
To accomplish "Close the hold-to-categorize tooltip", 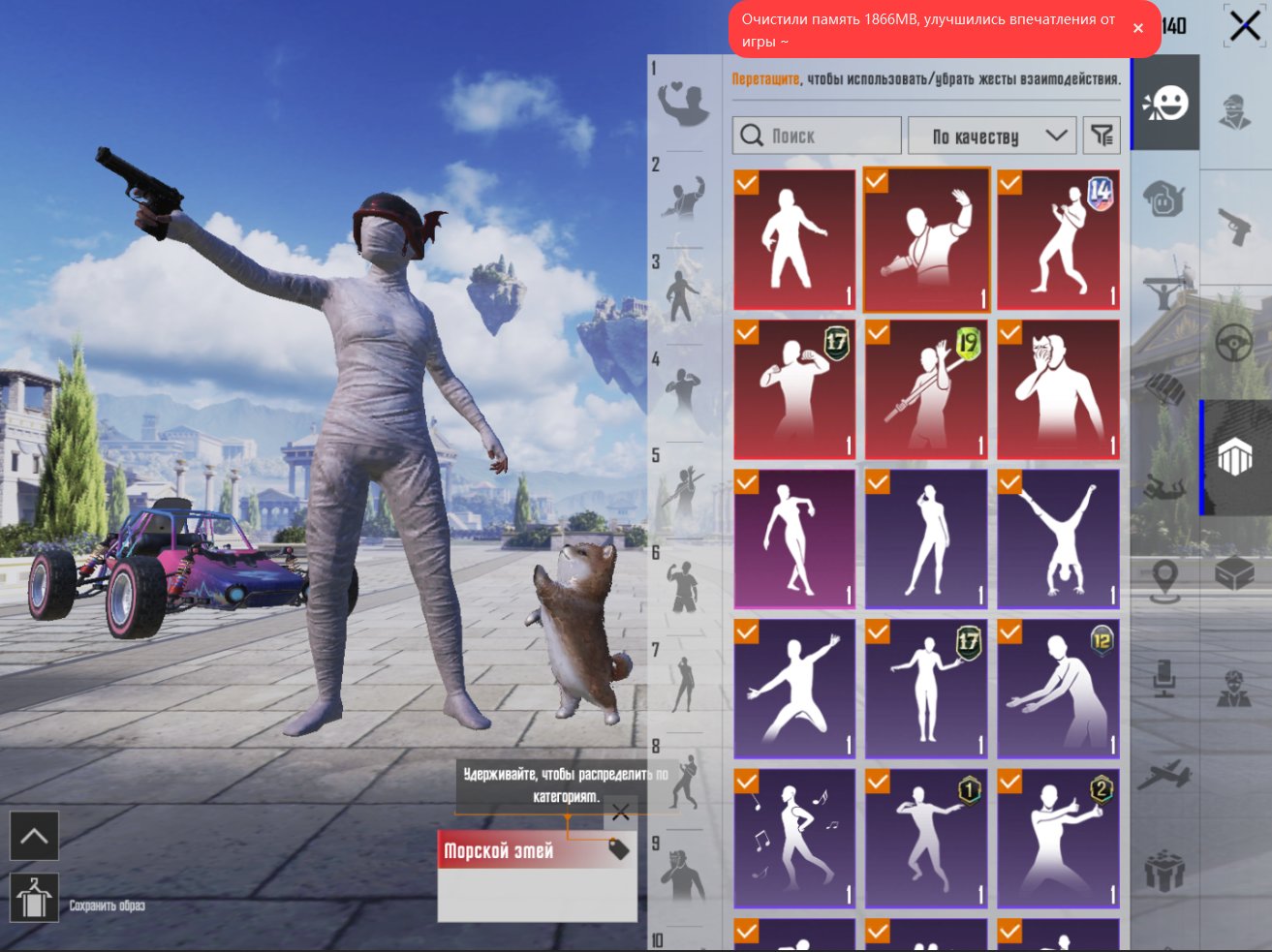I will coord(621,812).
